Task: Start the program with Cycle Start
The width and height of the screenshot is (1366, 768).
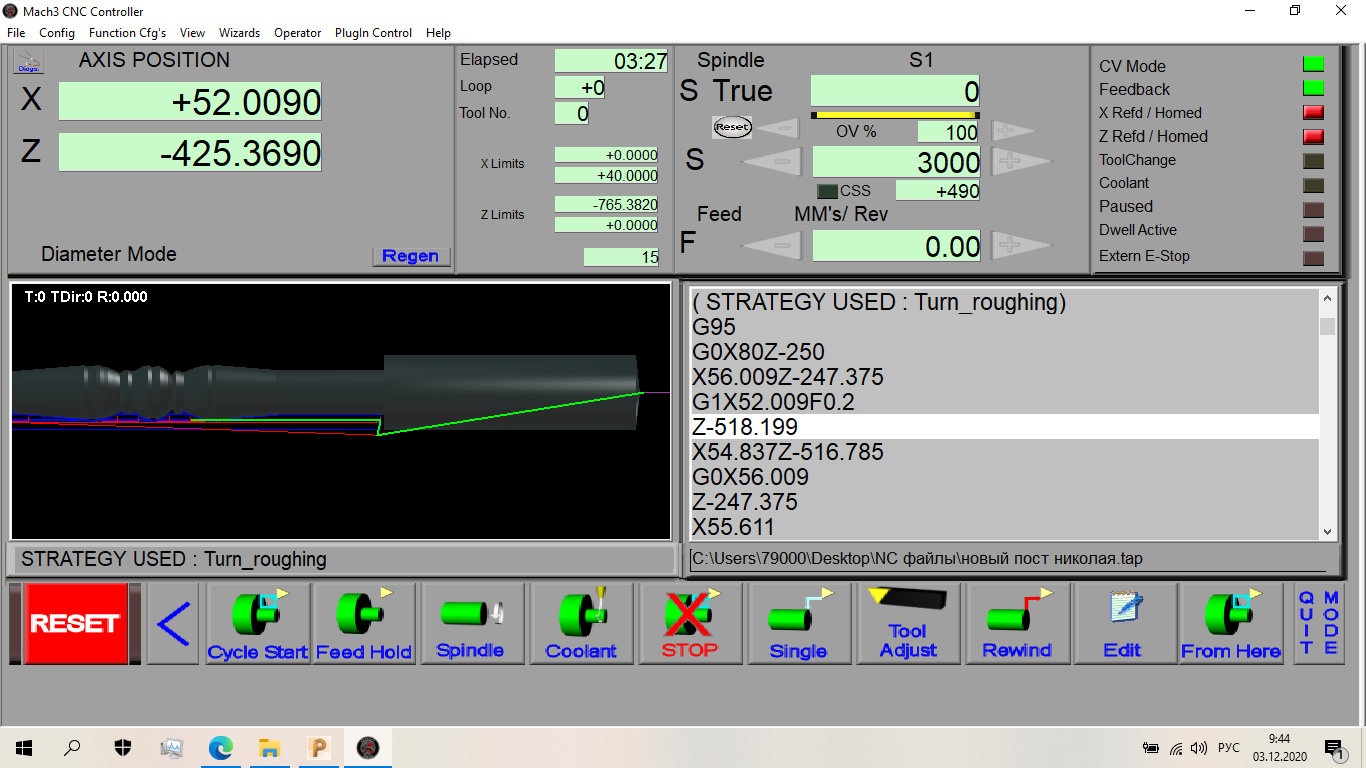Action: [258, 624]
